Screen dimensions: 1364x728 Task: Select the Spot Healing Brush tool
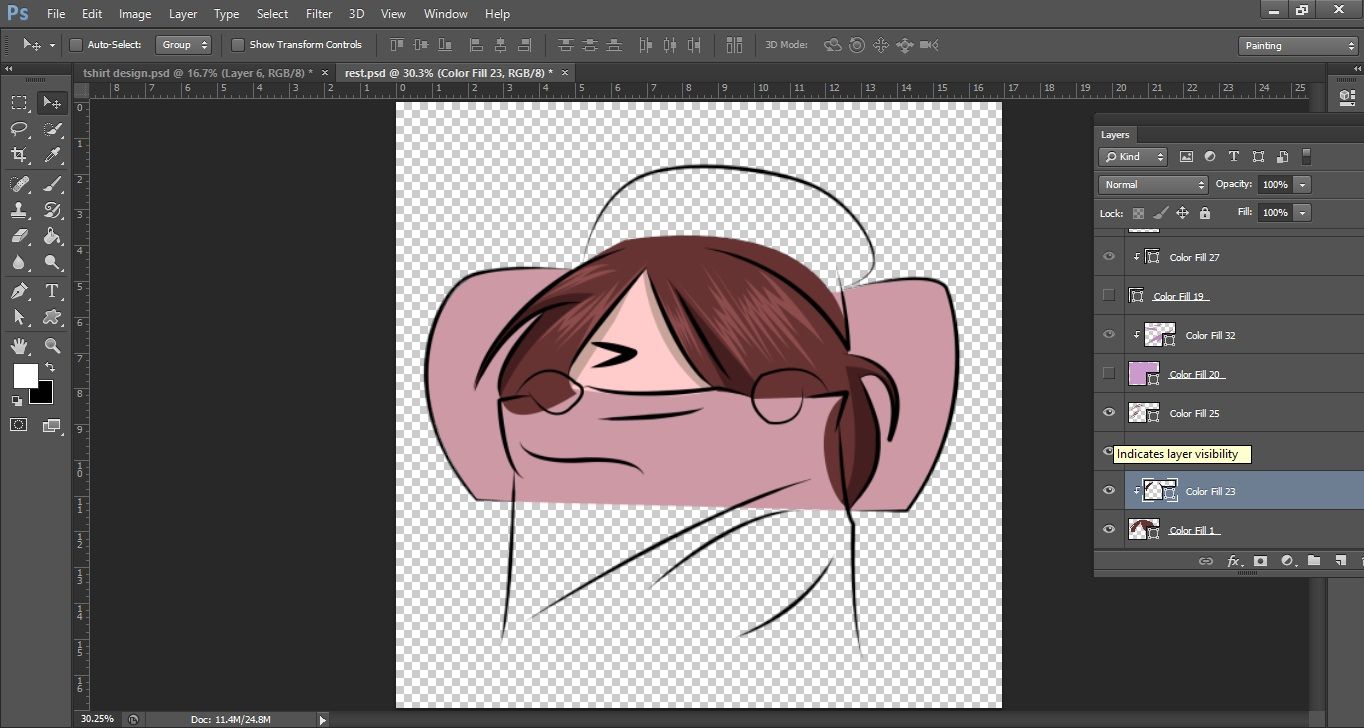pos(19,184)
